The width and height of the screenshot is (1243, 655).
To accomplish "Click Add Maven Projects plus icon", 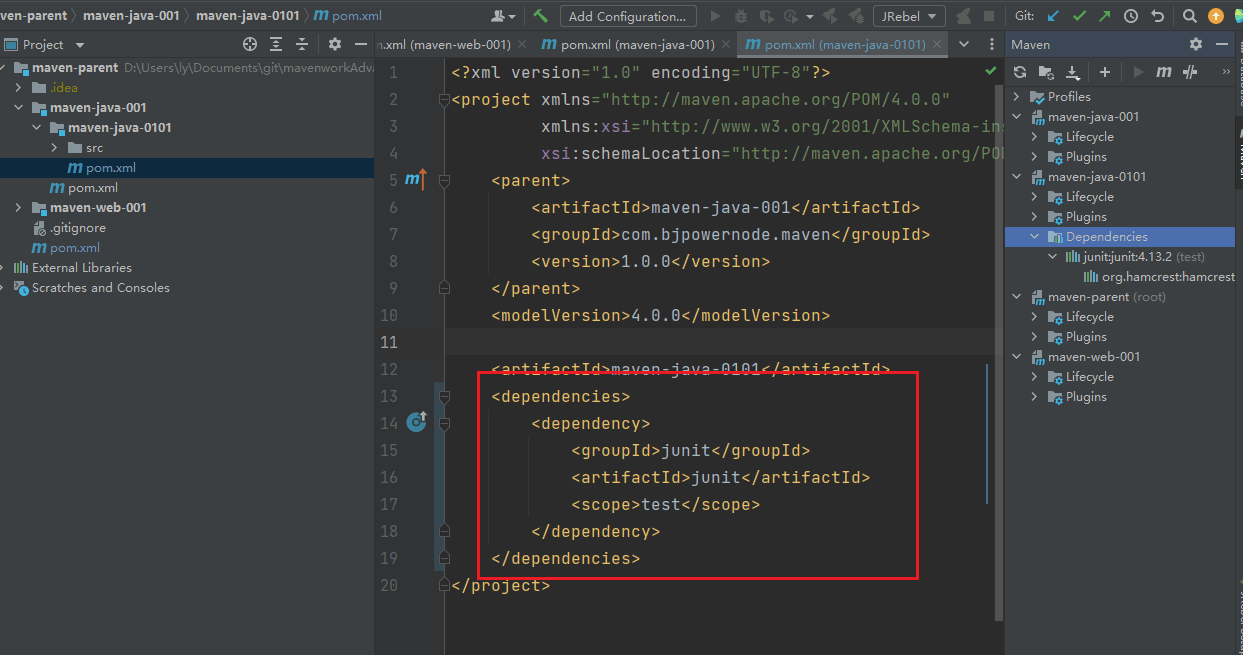I will tap(1105, 72).
